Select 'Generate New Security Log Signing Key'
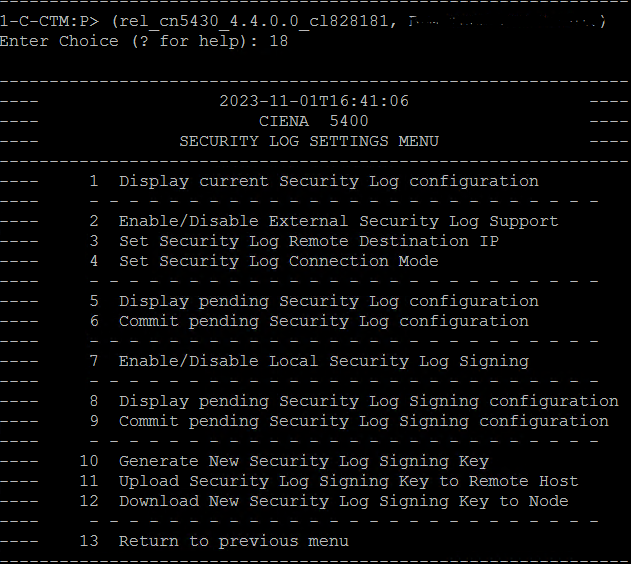Viewport: 631px width, 564px height. pos(304,461)
